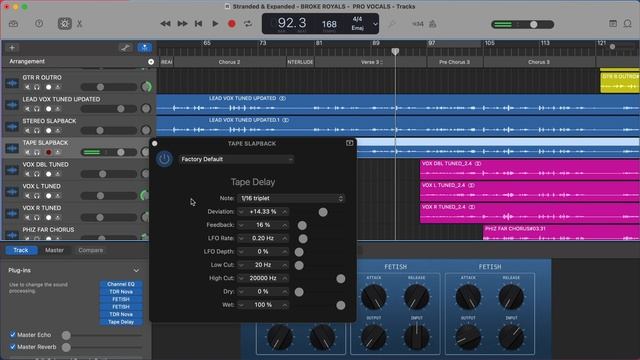Decrease Low Cut value with down arrow

pos(241,265)
